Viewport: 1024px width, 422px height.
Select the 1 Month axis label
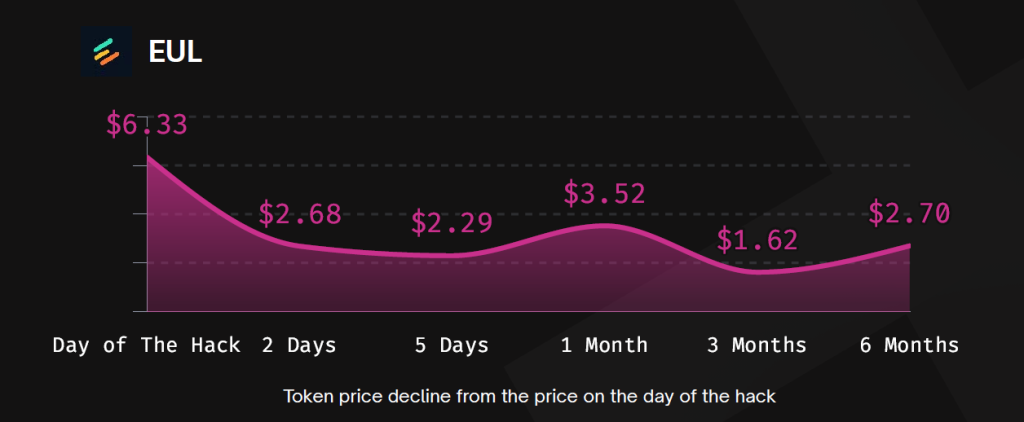(x=604, y=345)
